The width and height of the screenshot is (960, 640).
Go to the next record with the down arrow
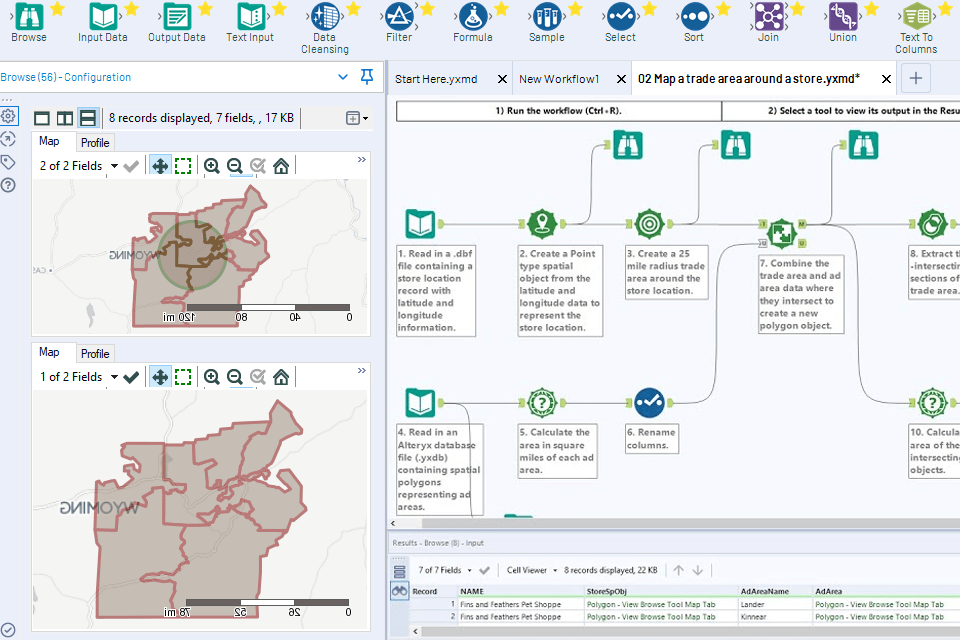pos(698,570)
